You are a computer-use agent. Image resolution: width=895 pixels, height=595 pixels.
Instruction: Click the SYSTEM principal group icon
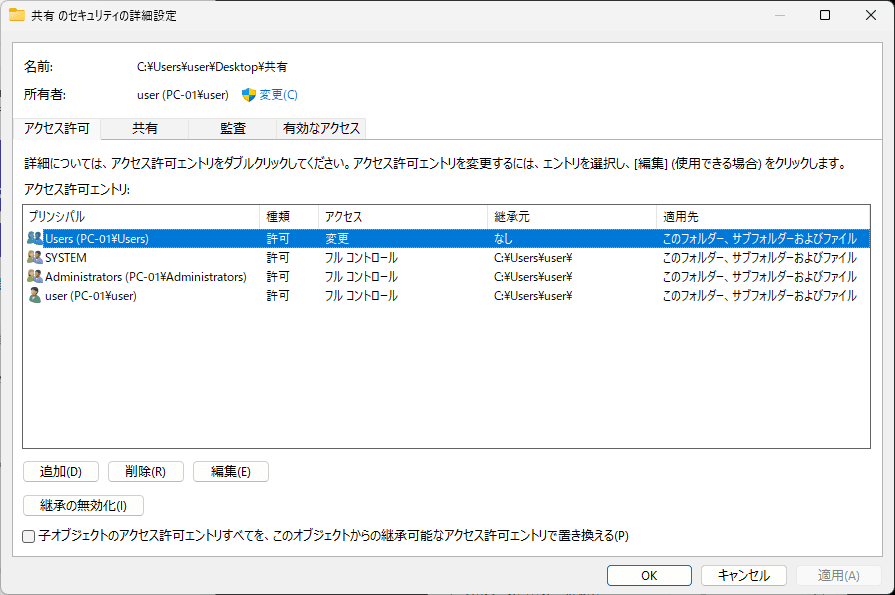35,257
